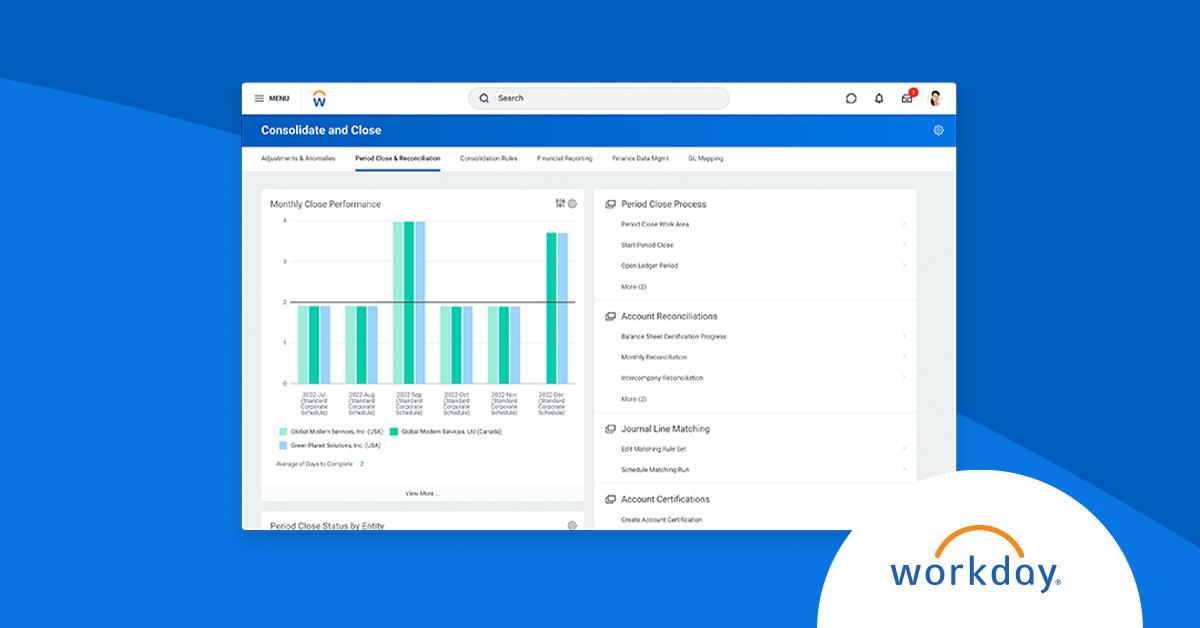Open the chat bubble messages icon
Screen dimensions: 1200x628
coord(851,98)
